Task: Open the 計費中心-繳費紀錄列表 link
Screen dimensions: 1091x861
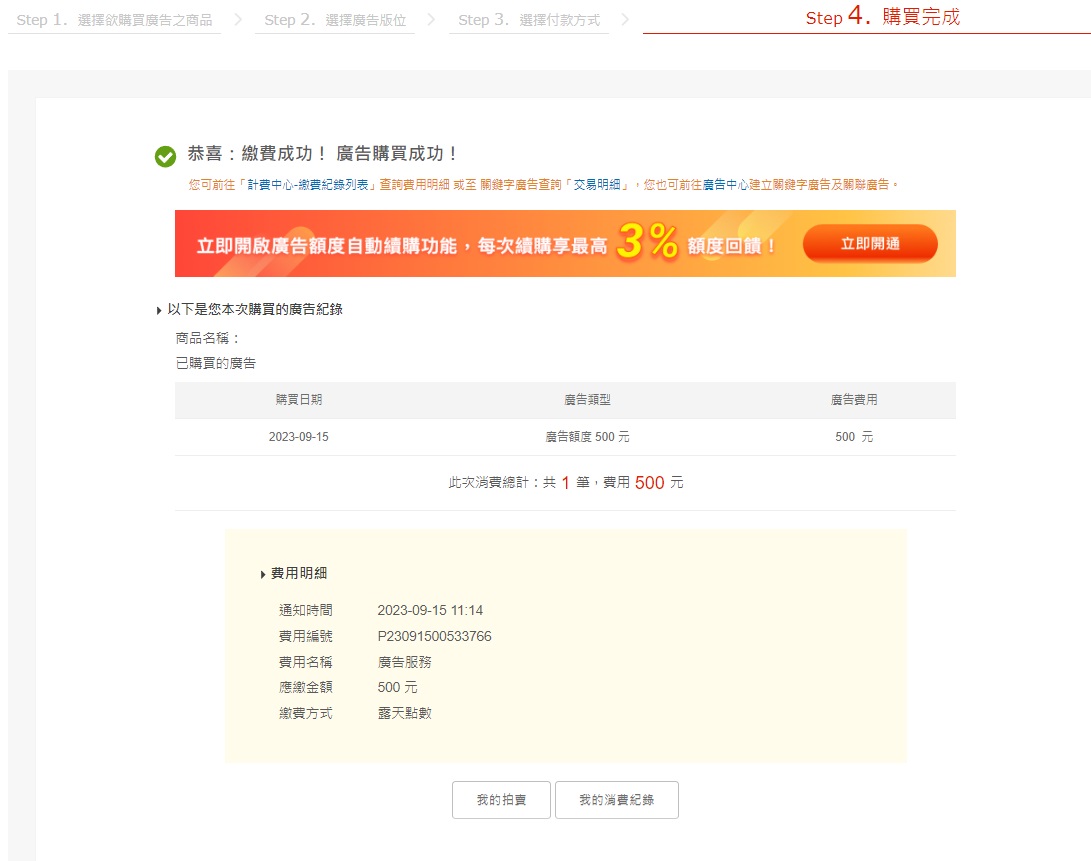Action: [x=310, y=185]
